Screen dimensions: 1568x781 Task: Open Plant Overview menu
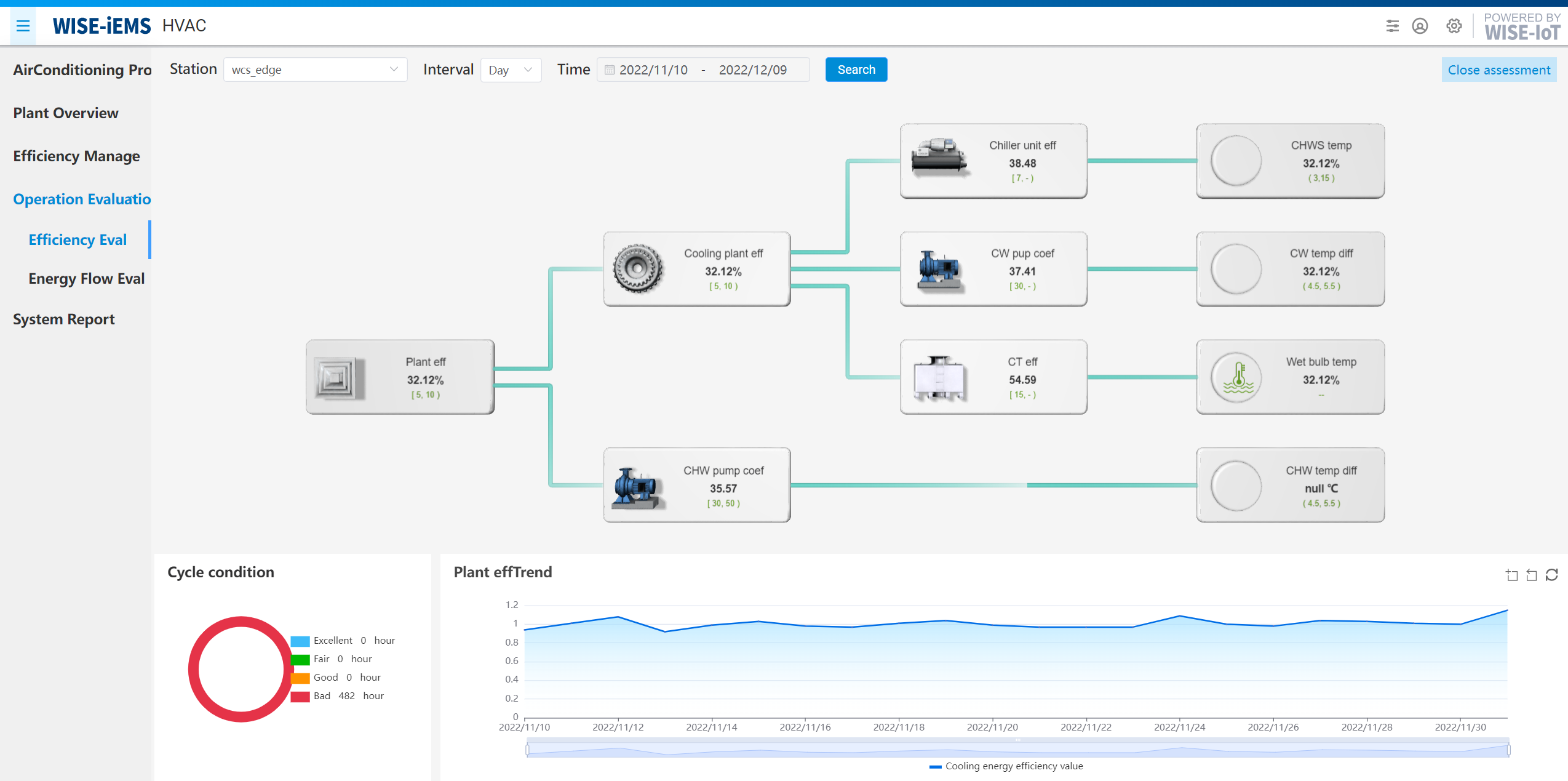[x=66, y=113]
